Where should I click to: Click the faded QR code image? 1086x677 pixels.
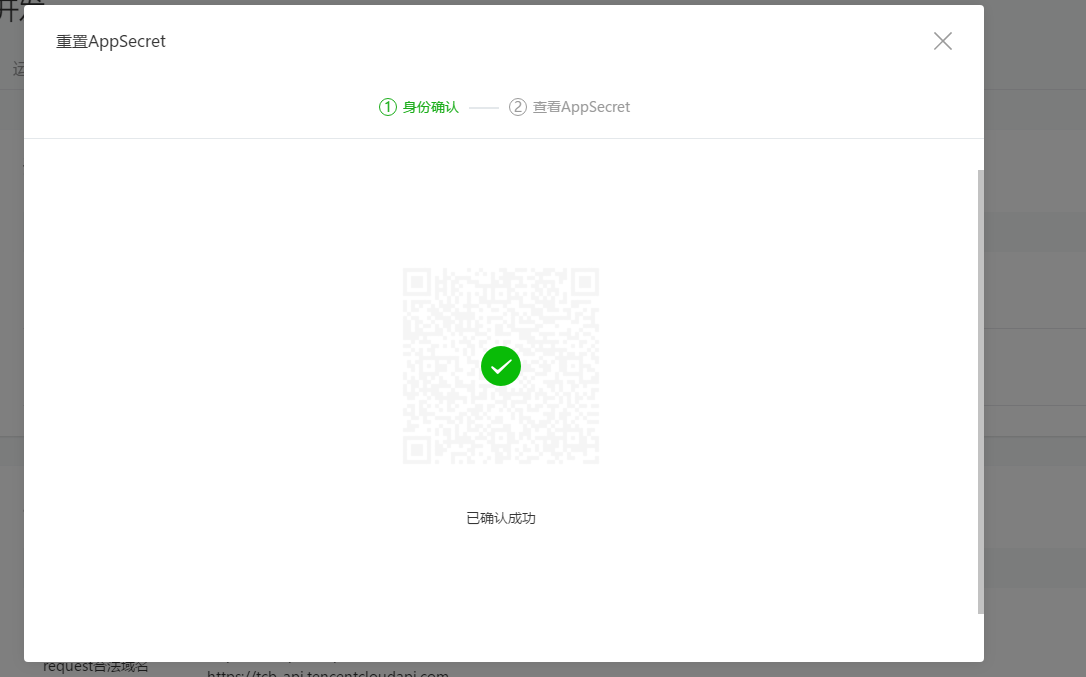tap(501, 366)
